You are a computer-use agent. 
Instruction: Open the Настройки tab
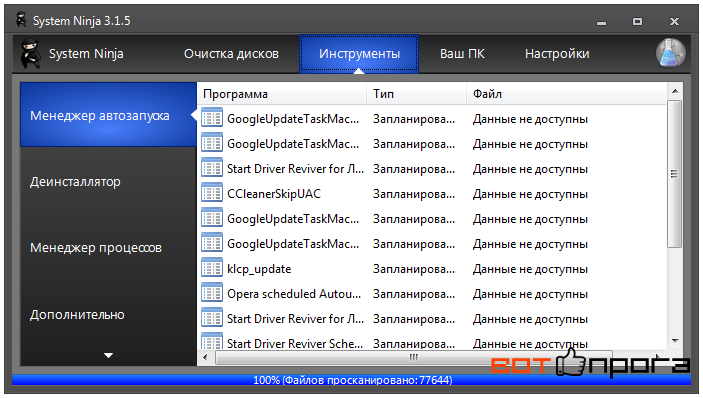[557, 54]
